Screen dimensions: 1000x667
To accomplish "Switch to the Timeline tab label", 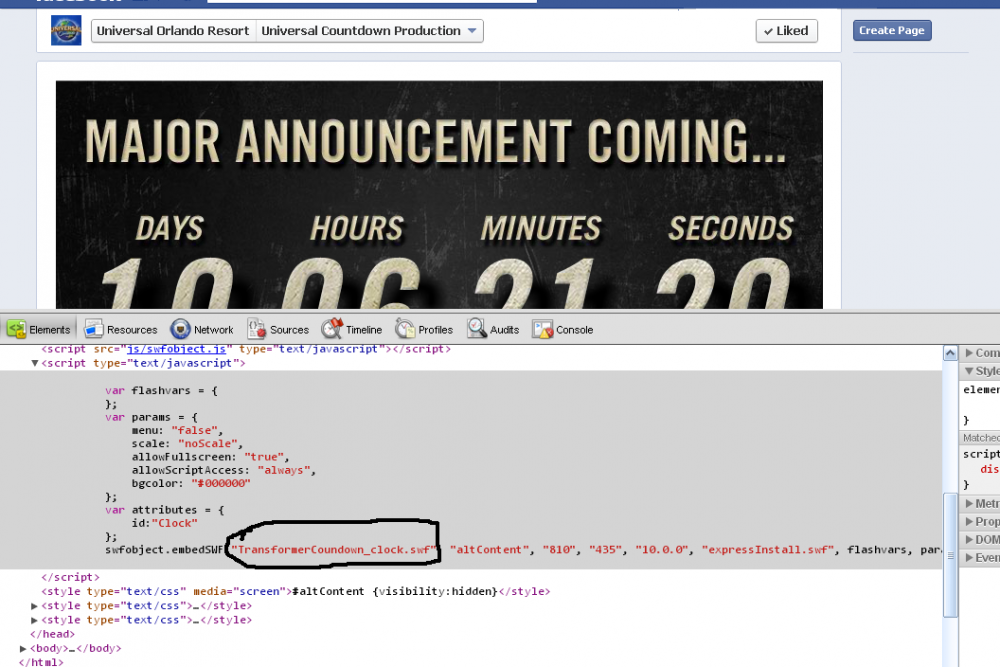I will click(364, 330).
